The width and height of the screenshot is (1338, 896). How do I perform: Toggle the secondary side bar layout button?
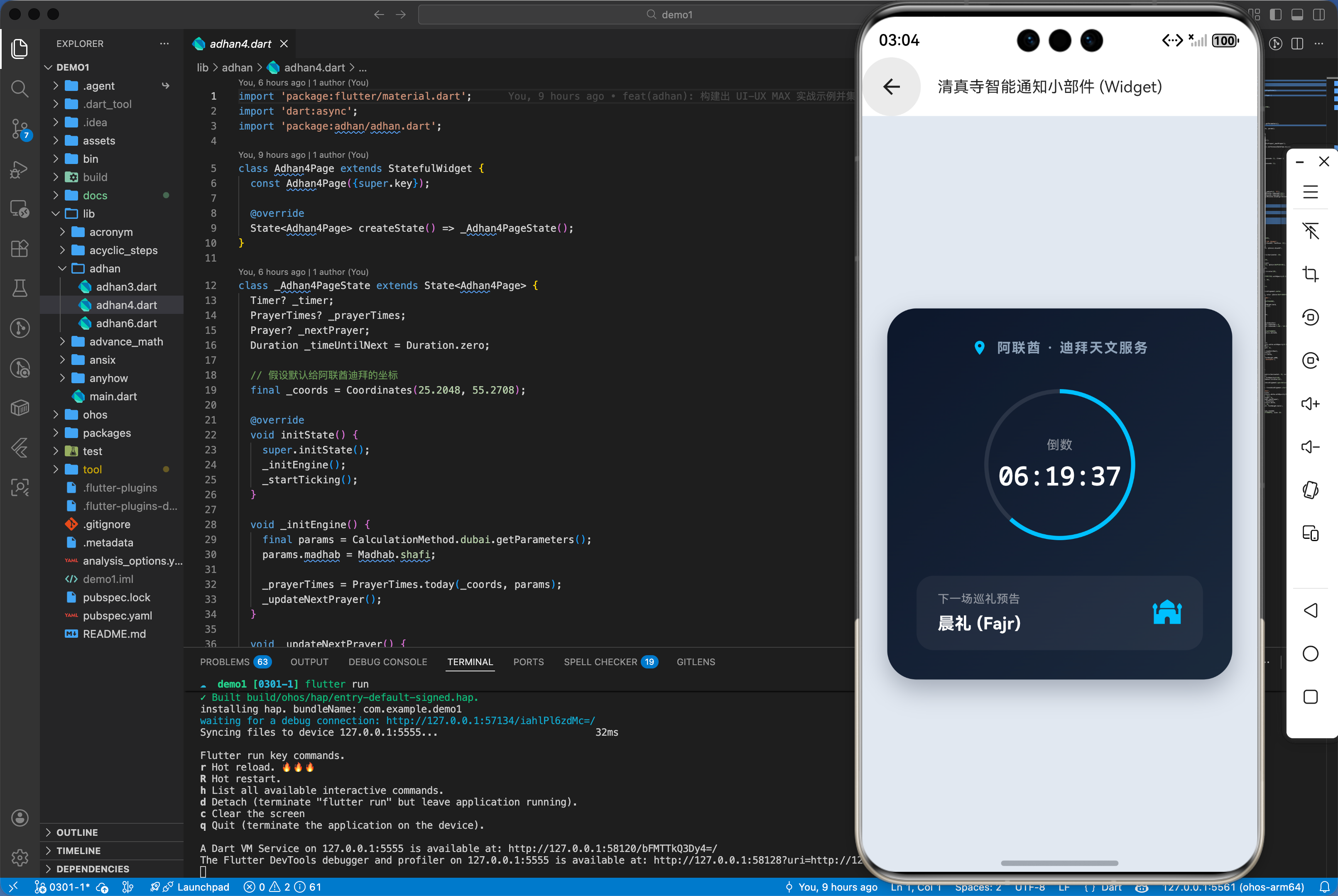[1318, 14]
